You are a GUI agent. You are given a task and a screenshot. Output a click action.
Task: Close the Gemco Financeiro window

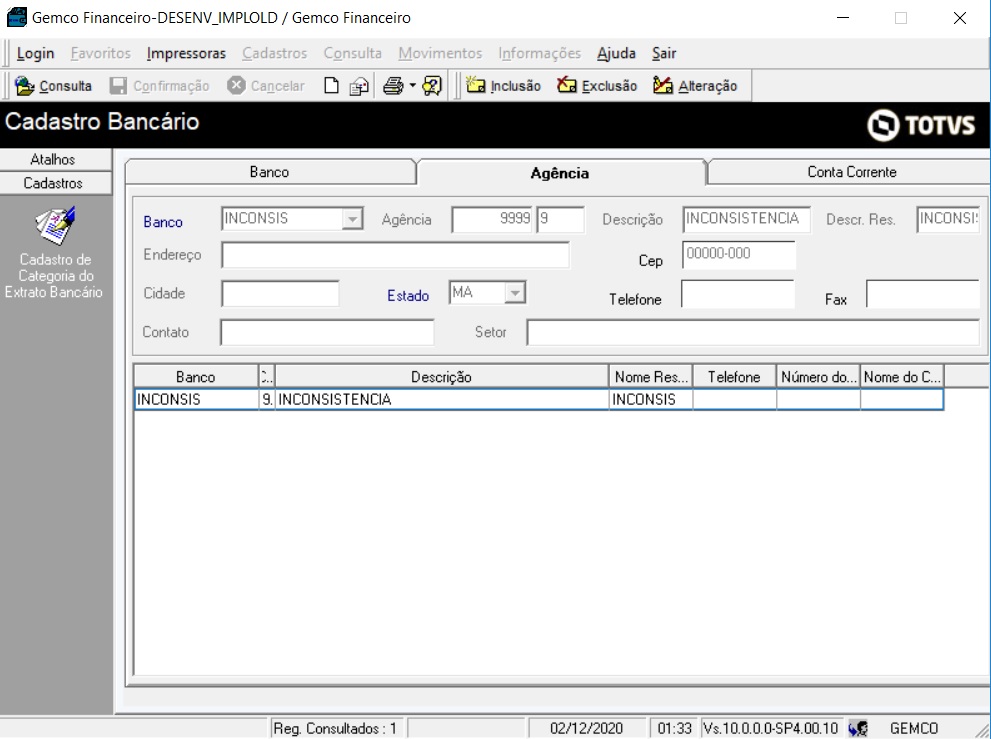[x=960, y=18]
